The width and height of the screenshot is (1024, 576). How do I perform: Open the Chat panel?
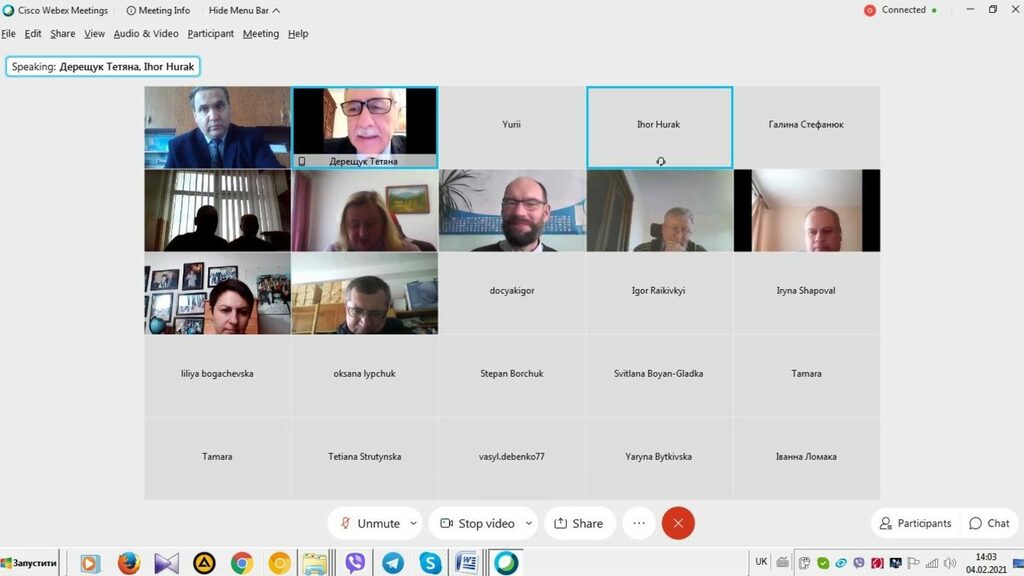[x=989, y=523]
